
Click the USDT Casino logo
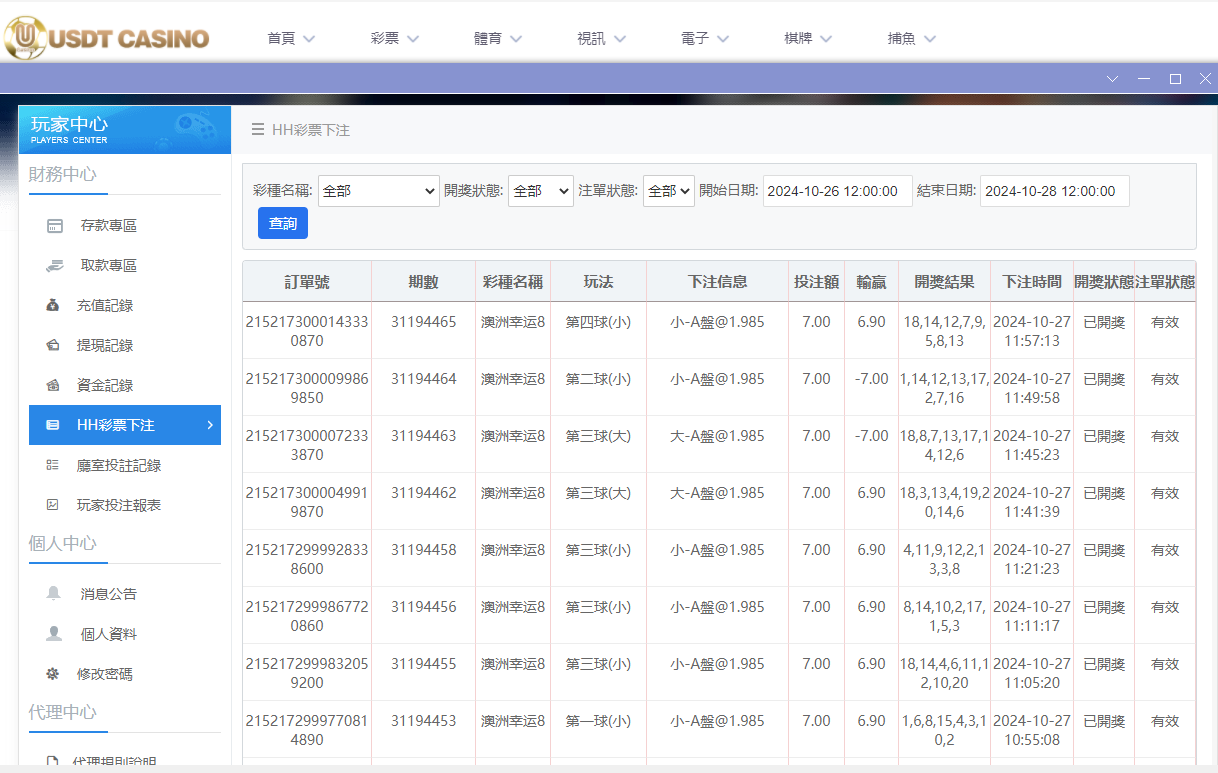(x=107, y=37)
